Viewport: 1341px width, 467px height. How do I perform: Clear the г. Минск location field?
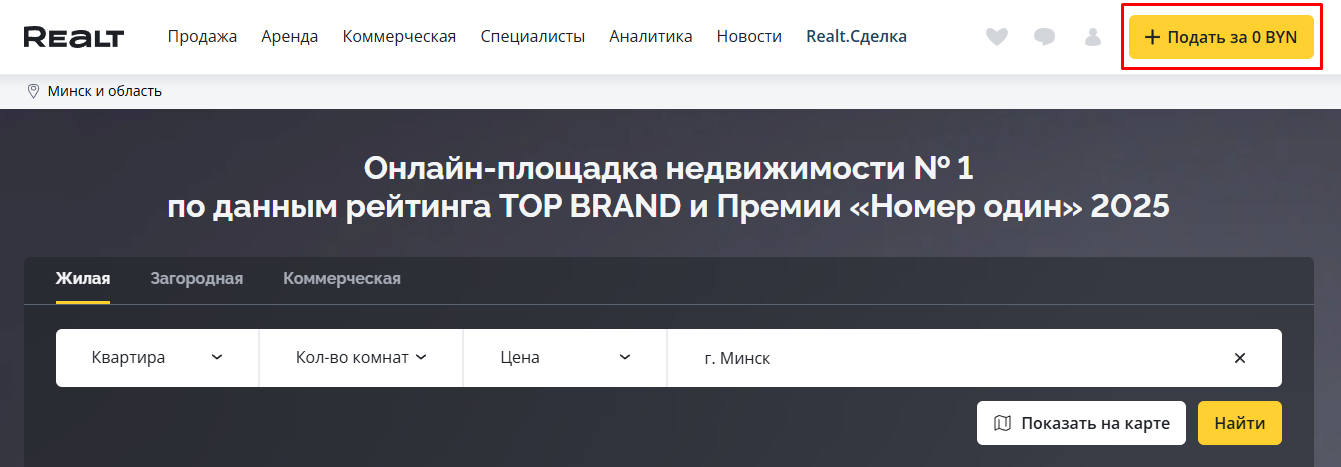point(1239,358)
